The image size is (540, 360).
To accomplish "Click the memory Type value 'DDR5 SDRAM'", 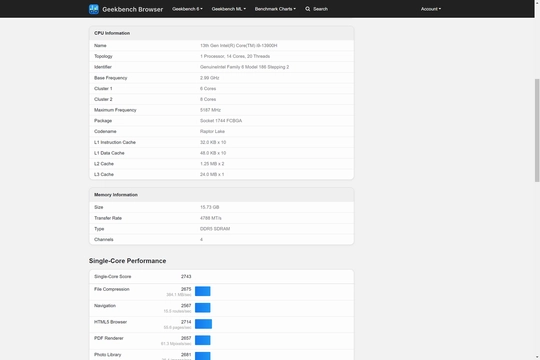I will 215,229.
